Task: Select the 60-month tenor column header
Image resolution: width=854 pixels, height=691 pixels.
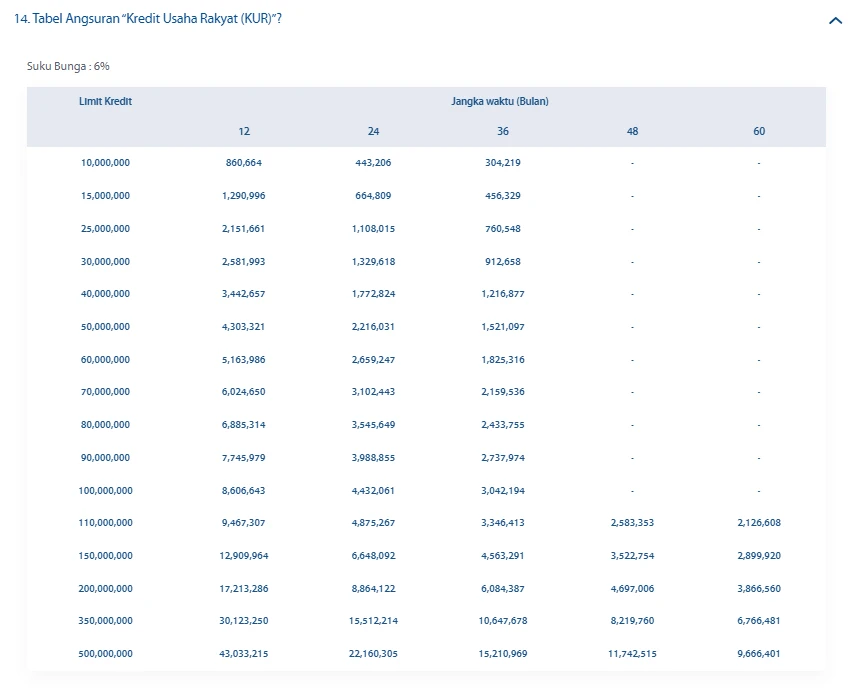Action: click(x=759, y=131)
